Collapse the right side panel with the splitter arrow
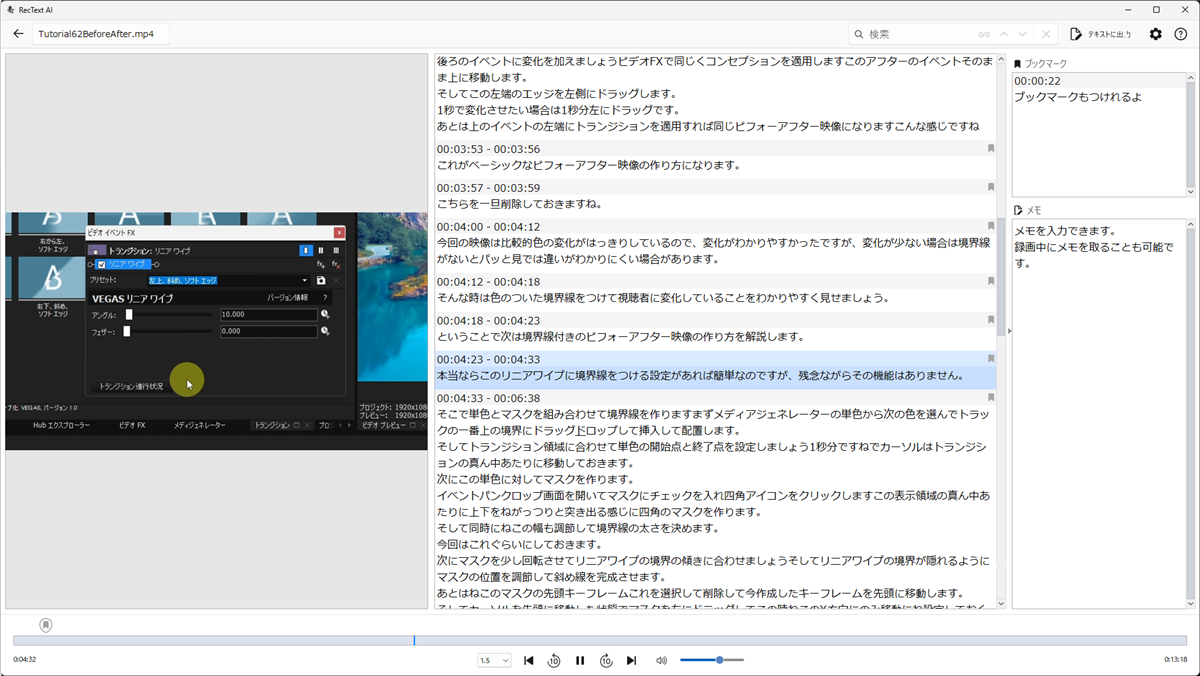 click(x=1008, y=331)
